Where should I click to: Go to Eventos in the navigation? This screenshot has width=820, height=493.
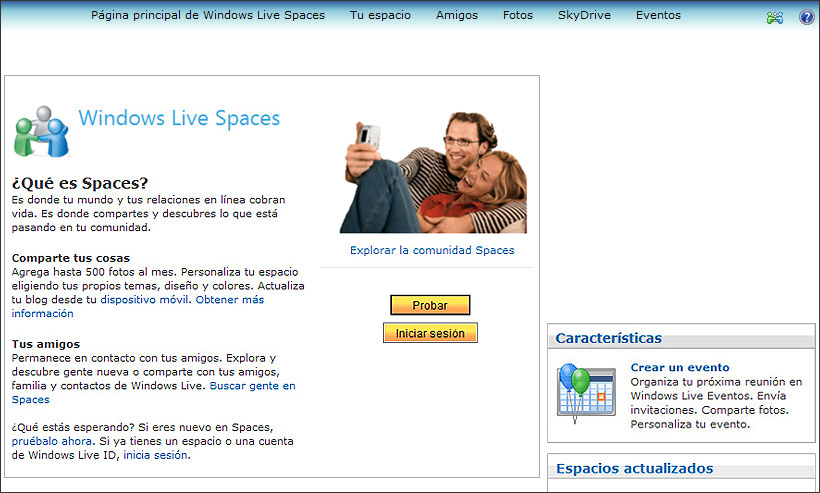pyautogui.click(x=658, y=15)
